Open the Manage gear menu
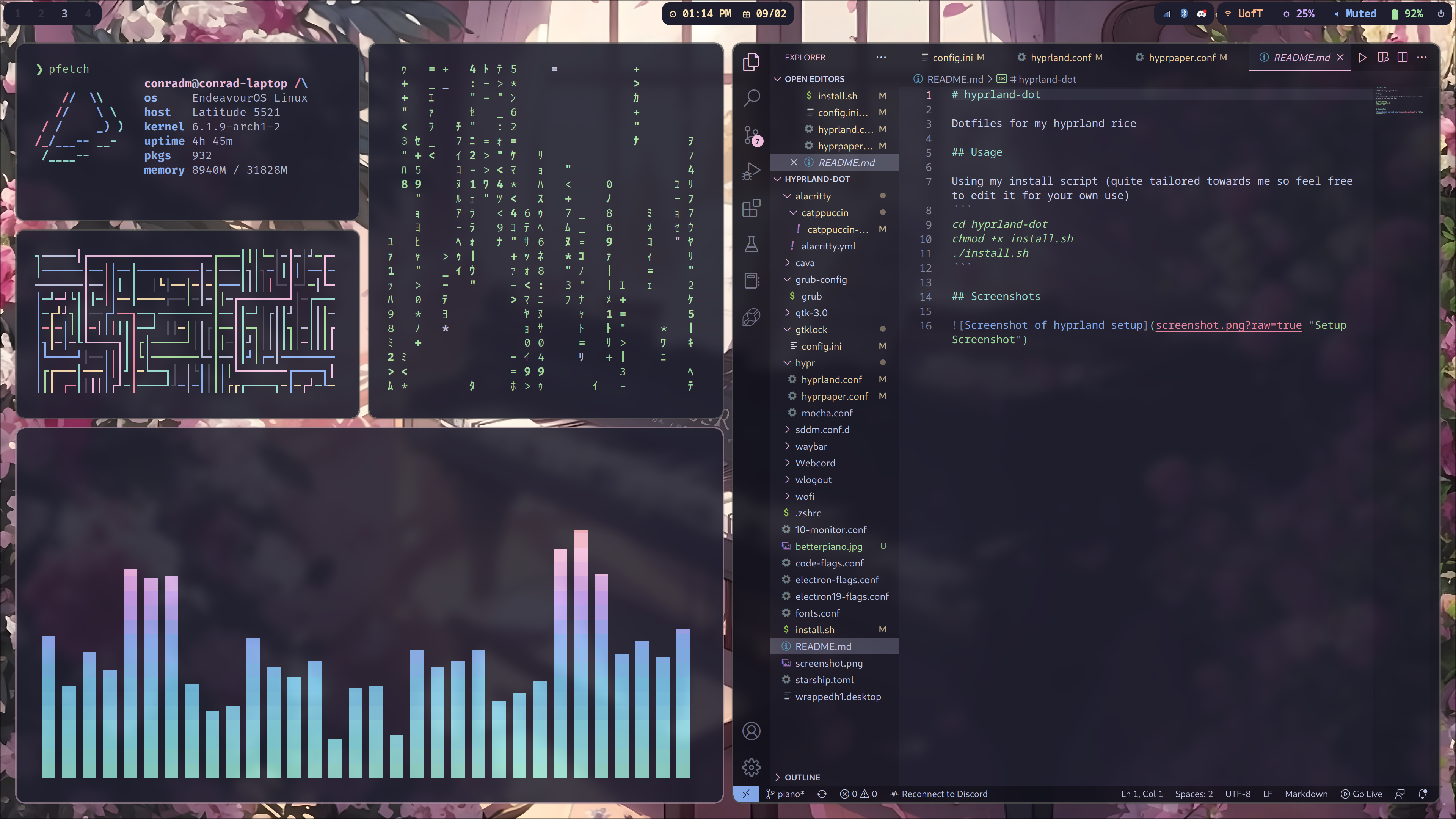1456x819 pixels. (x=751, y=767)
